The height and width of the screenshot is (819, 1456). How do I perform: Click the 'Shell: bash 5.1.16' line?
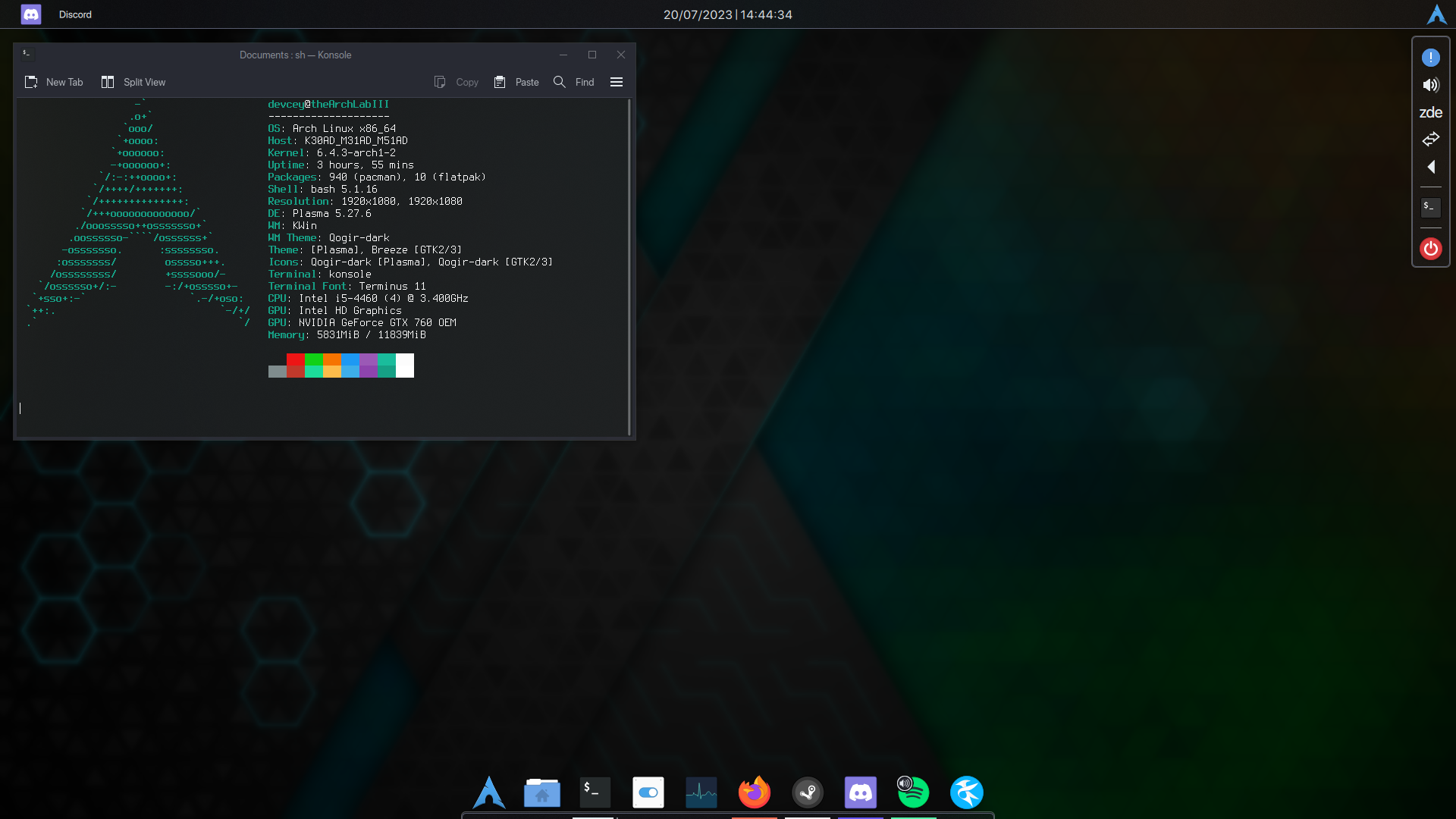click(322, 189)
